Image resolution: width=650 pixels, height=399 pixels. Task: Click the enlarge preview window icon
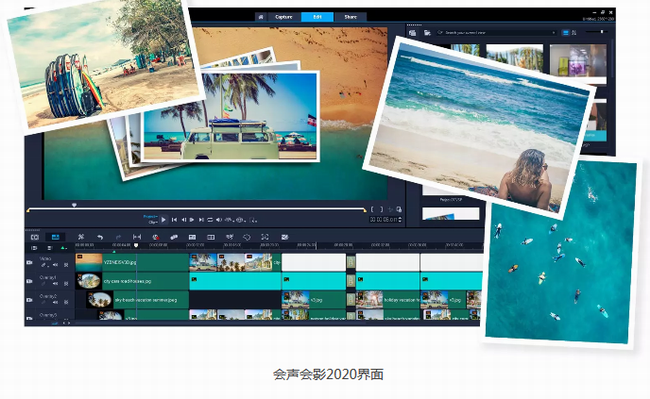(399, 210)
